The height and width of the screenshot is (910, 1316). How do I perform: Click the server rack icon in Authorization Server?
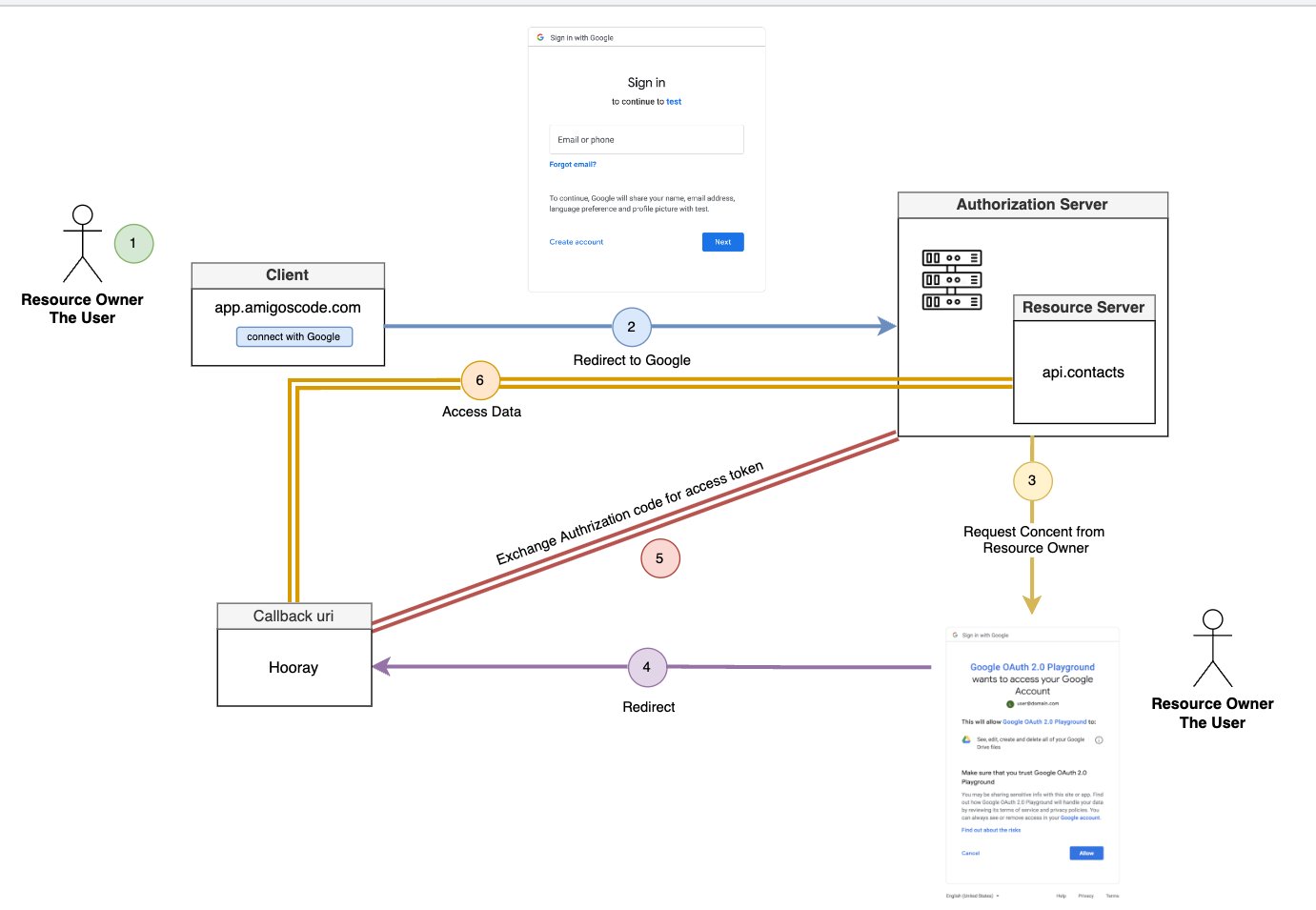pyautogui.click(x=952, y=279)
